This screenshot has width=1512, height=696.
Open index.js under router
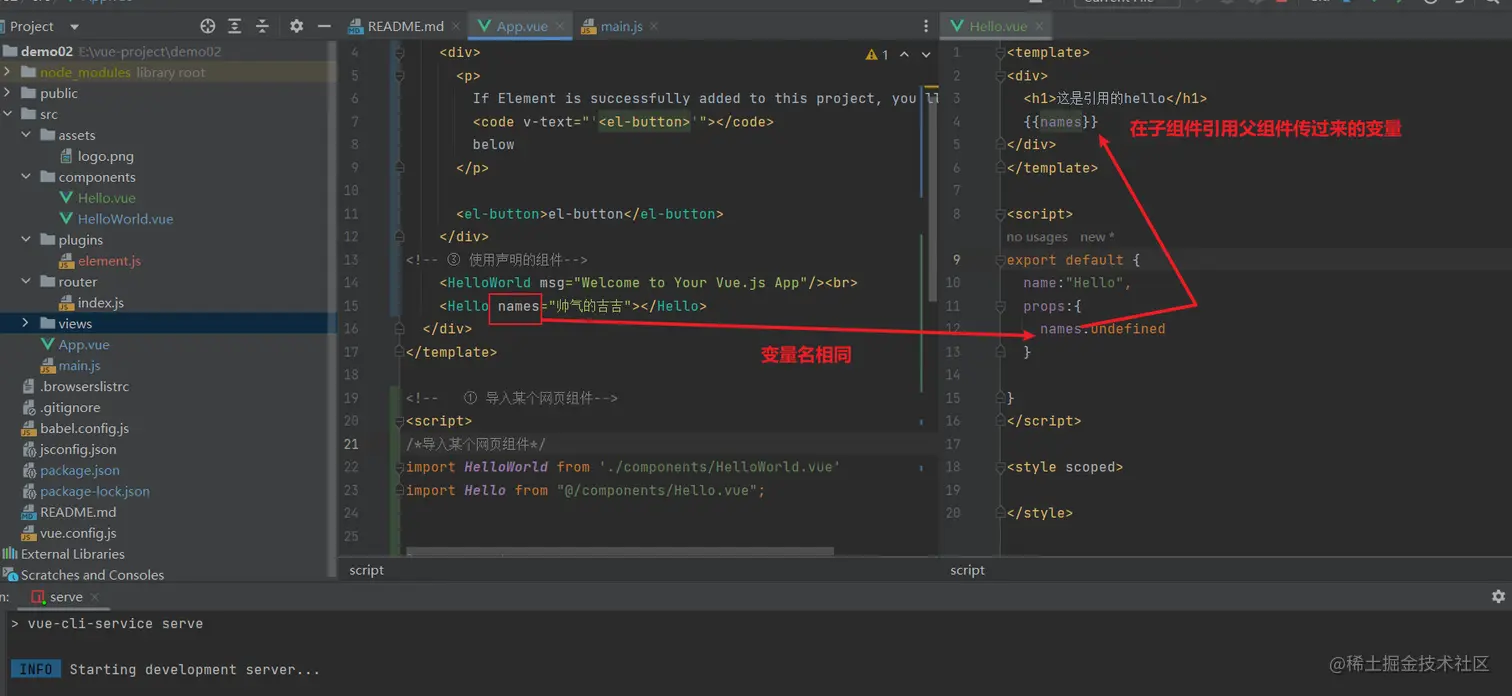101,303
